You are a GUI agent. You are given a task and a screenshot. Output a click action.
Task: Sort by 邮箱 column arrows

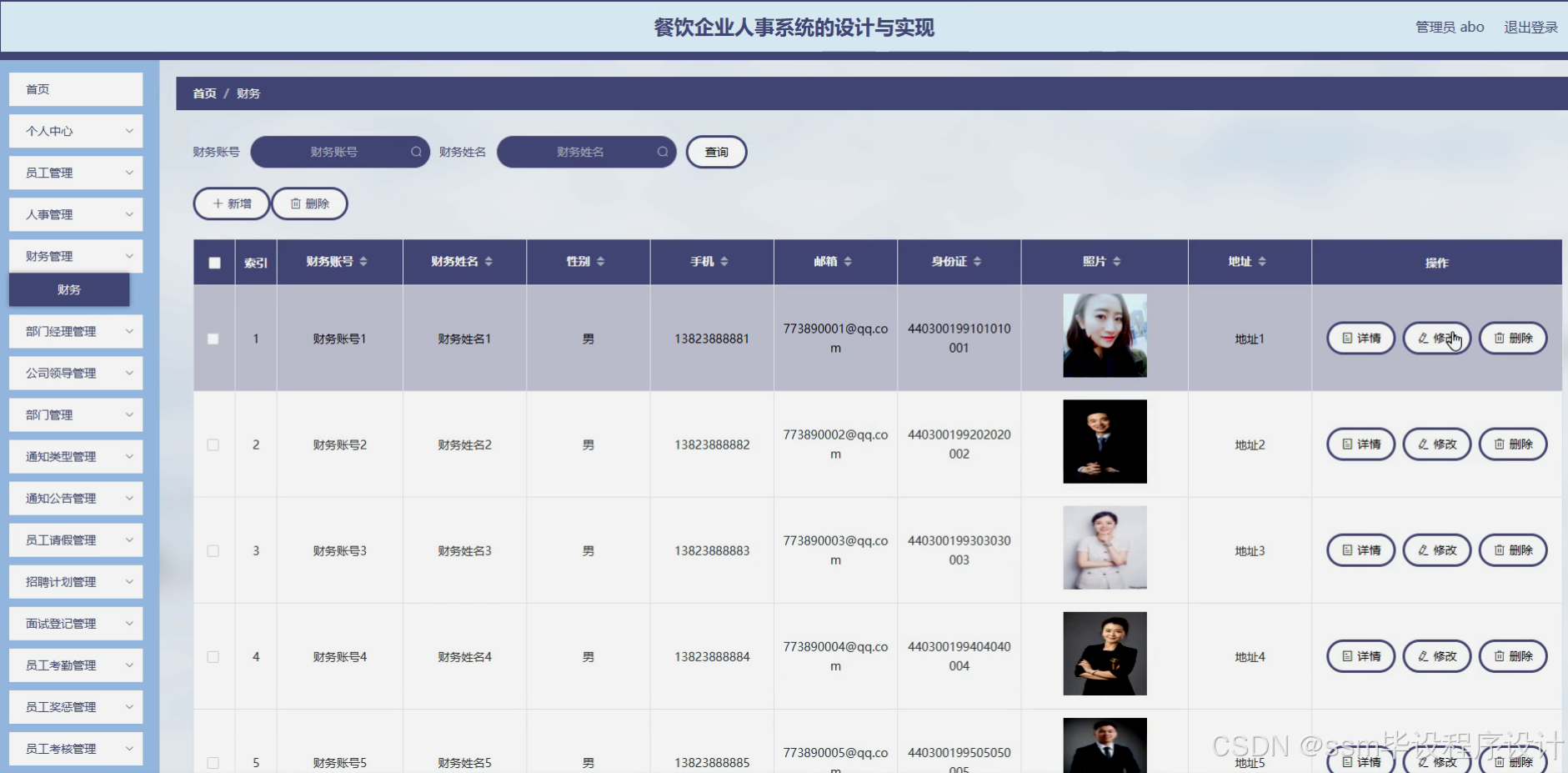point(848,262)
